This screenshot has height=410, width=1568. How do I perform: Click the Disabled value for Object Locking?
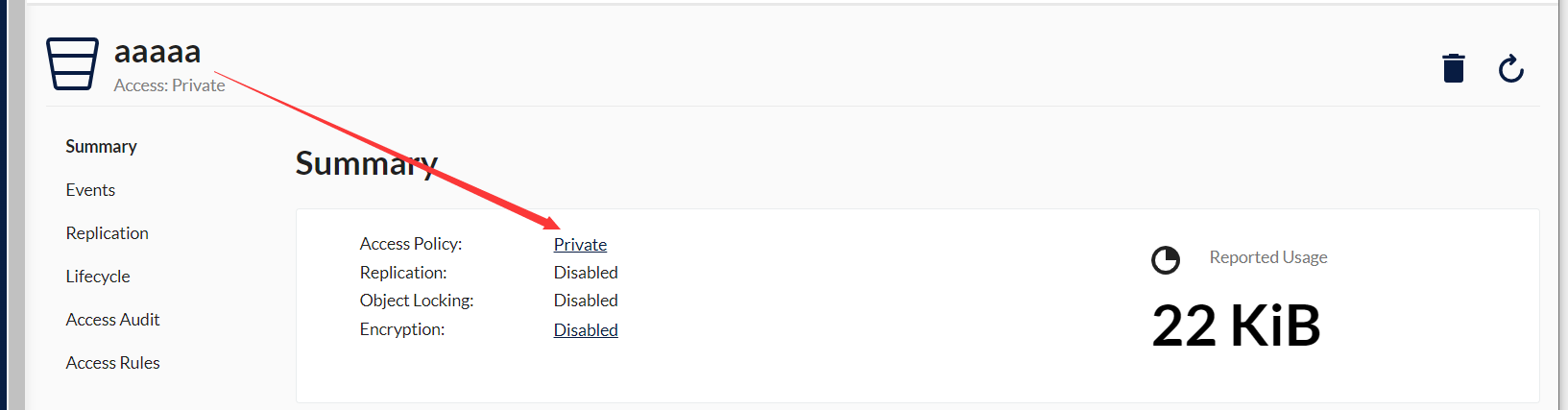click(x=586, y=300)
